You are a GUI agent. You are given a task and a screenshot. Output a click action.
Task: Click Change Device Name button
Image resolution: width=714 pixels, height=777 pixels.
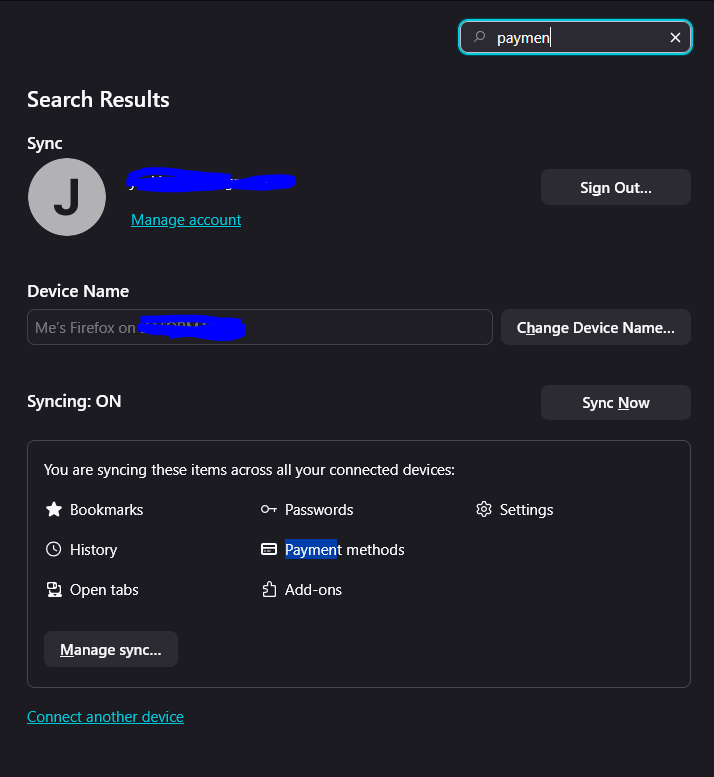click(x=595, y=327)
